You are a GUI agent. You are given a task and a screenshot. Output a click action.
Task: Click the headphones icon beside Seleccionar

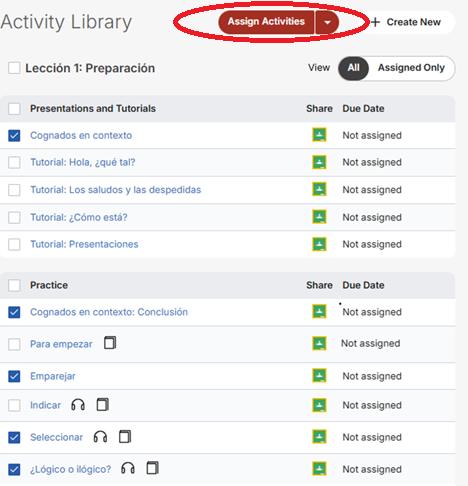point(100,437)
